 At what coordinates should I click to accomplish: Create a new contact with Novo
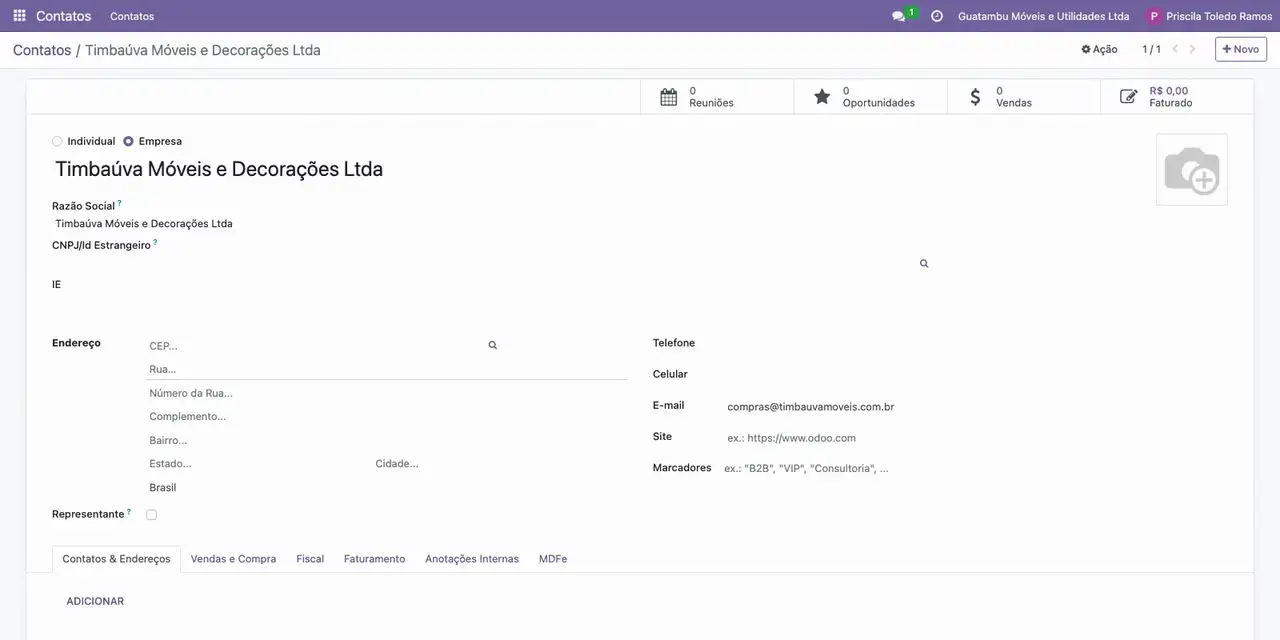point(1241,49)
